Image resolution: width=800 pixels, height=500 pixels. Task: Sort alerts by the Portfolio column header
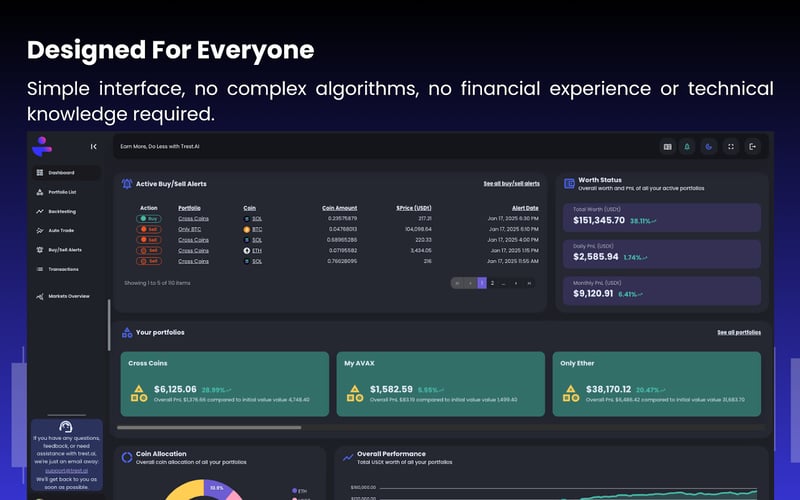[x=189, y=208]
